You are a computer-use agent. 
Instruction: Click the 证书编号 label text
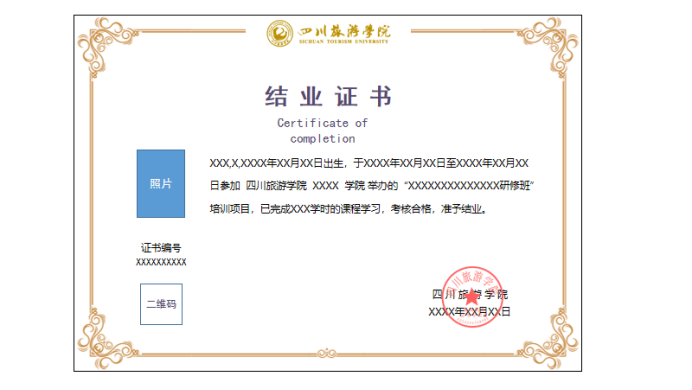[161, 248]
